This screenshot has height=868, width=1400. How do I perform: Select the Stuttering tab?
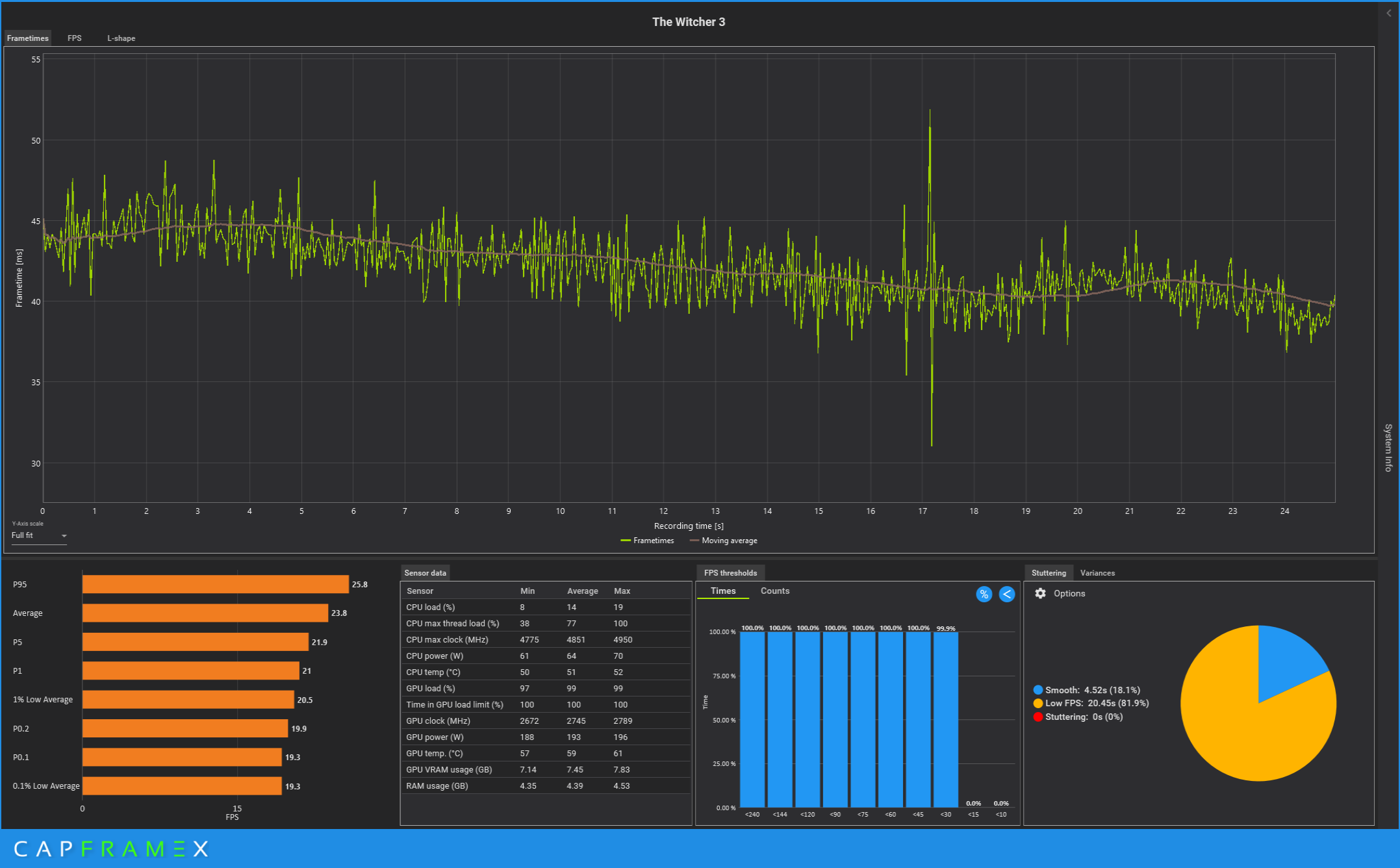coord(1049,572)
